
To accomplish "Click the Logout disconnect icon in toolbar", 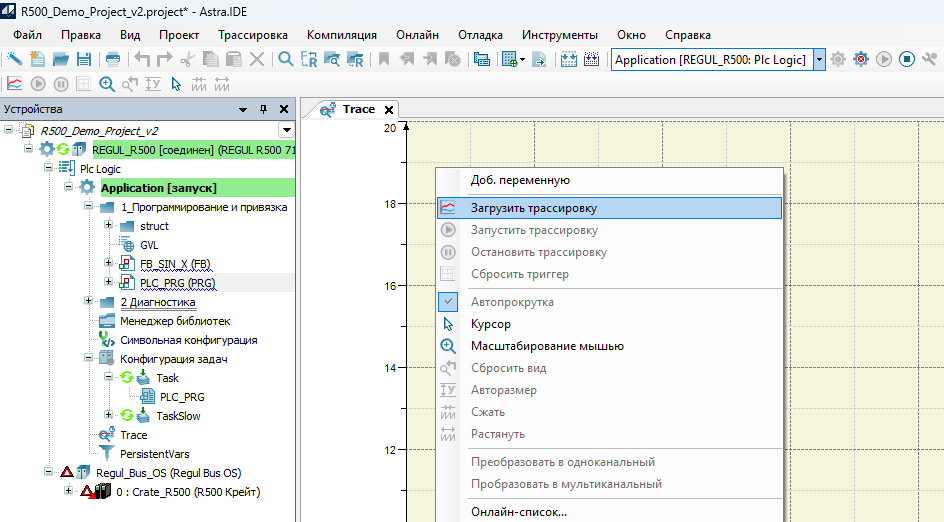I will click(x=861, y=60).
